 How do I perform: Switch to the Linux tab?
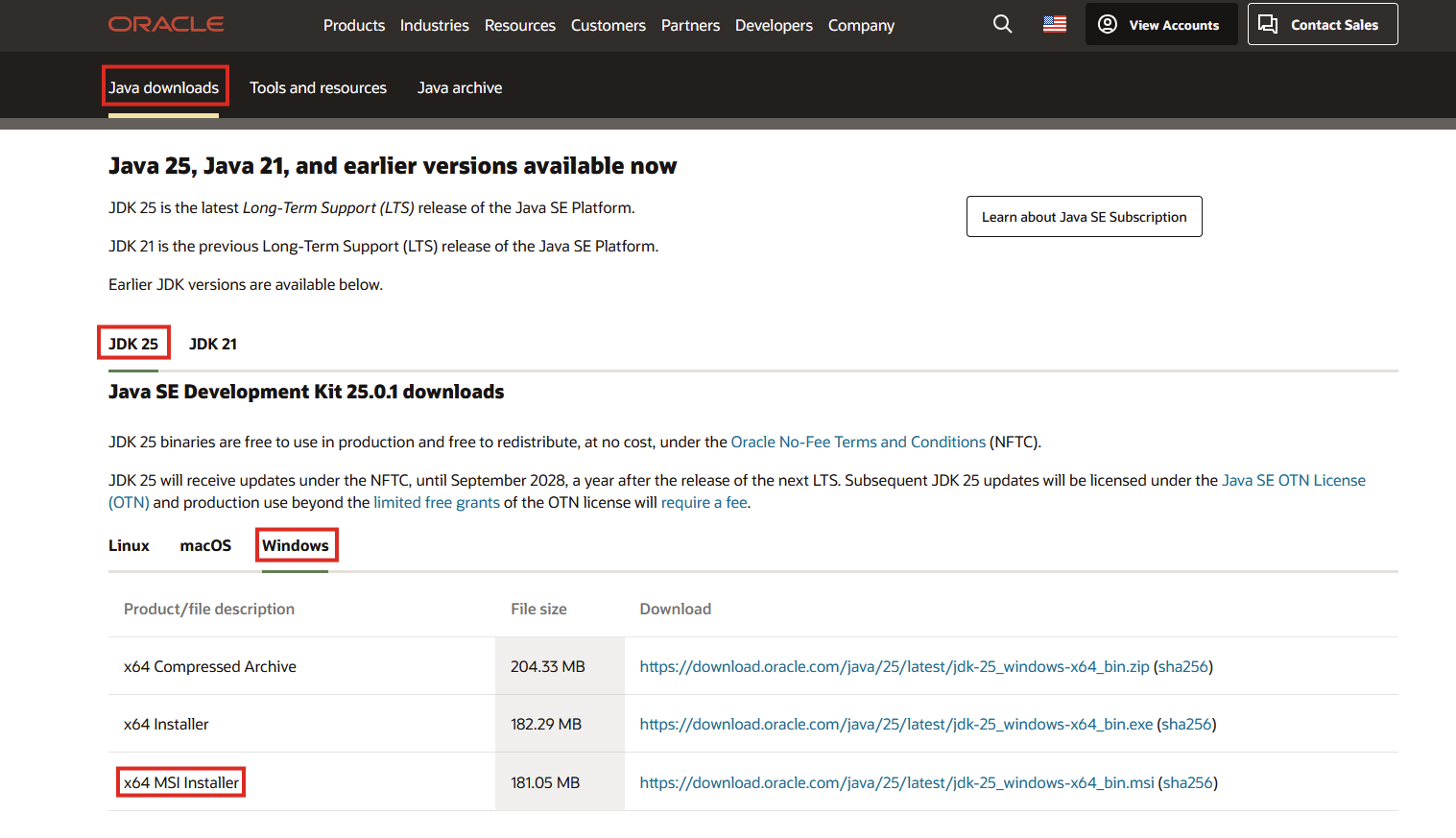click(129, 545)
